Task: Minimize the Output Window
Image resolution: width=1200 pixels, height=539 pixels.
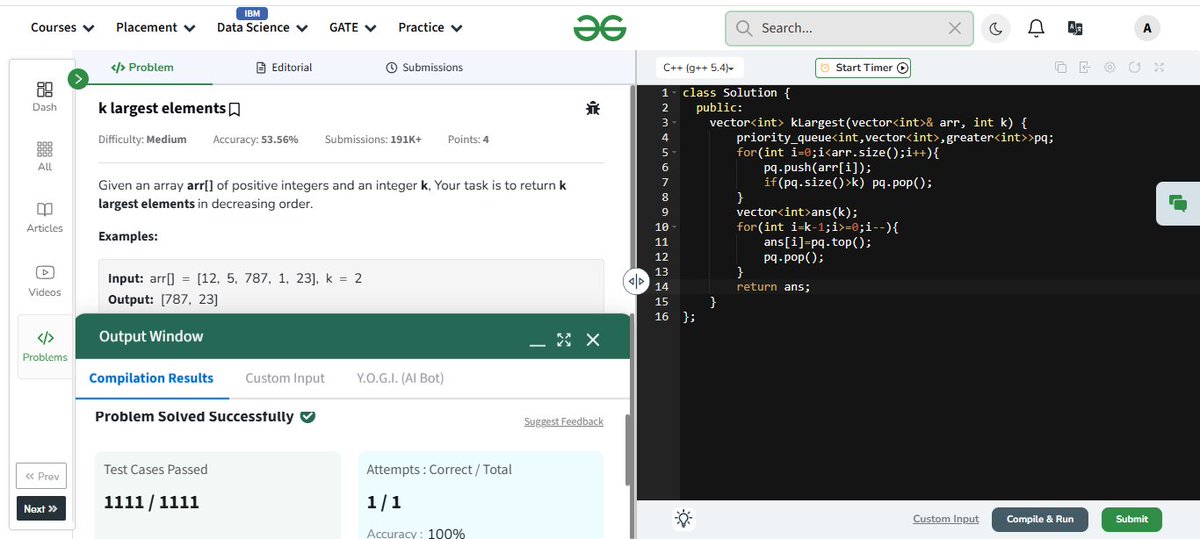Action: [x=537, y=344]
